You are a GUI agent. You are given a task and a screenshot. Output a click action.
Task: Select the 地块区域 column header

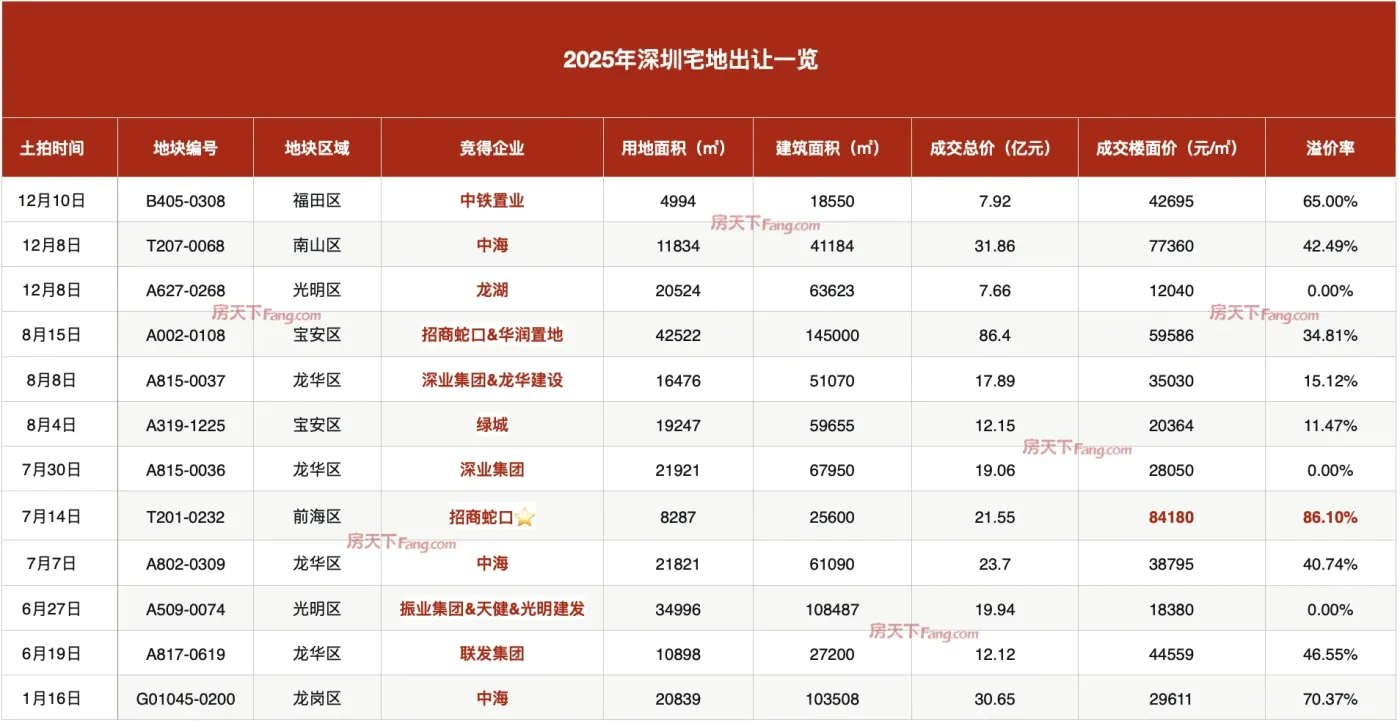tap(317, 148)
